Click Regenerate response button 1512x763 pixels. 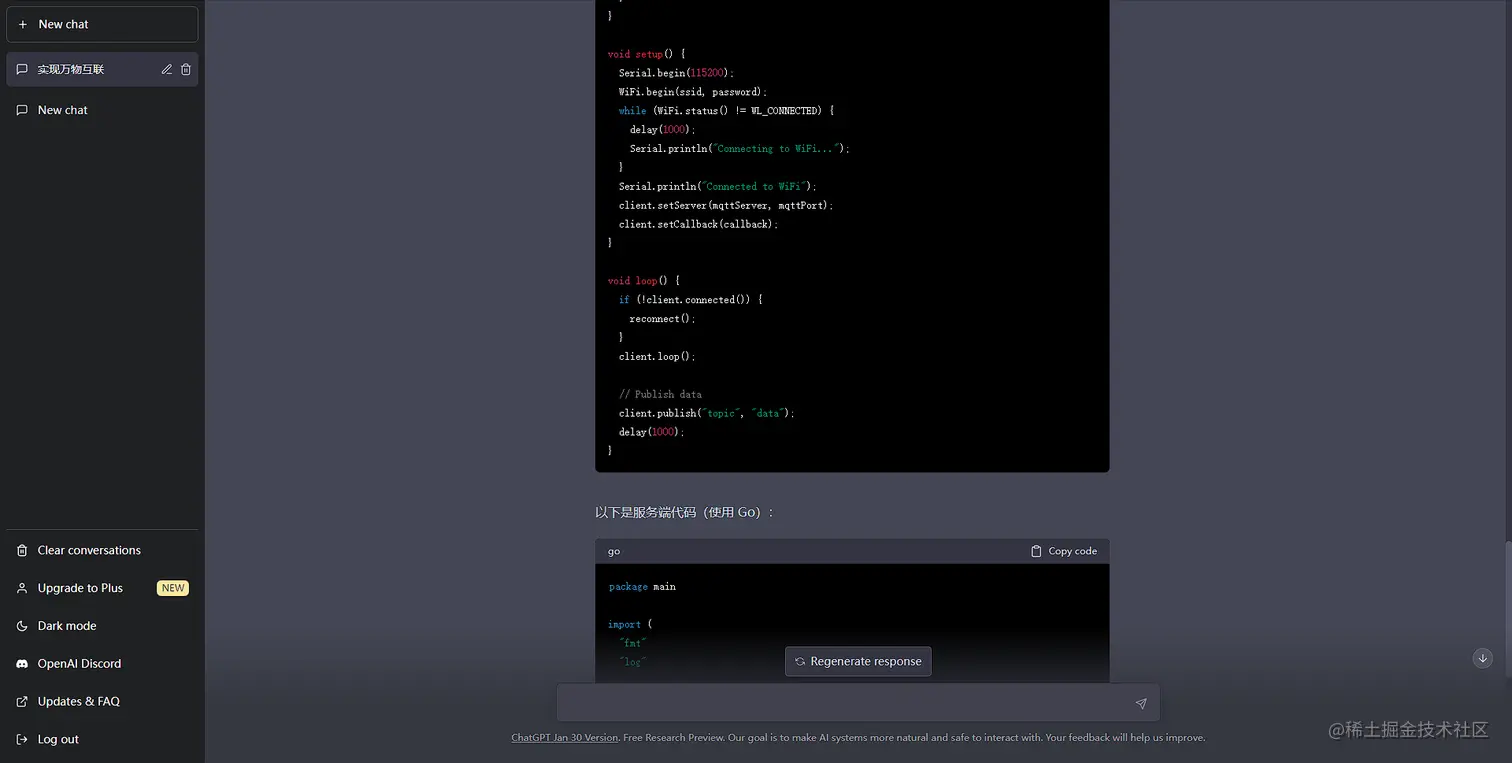pyautogui.click(x=858, y=661)
